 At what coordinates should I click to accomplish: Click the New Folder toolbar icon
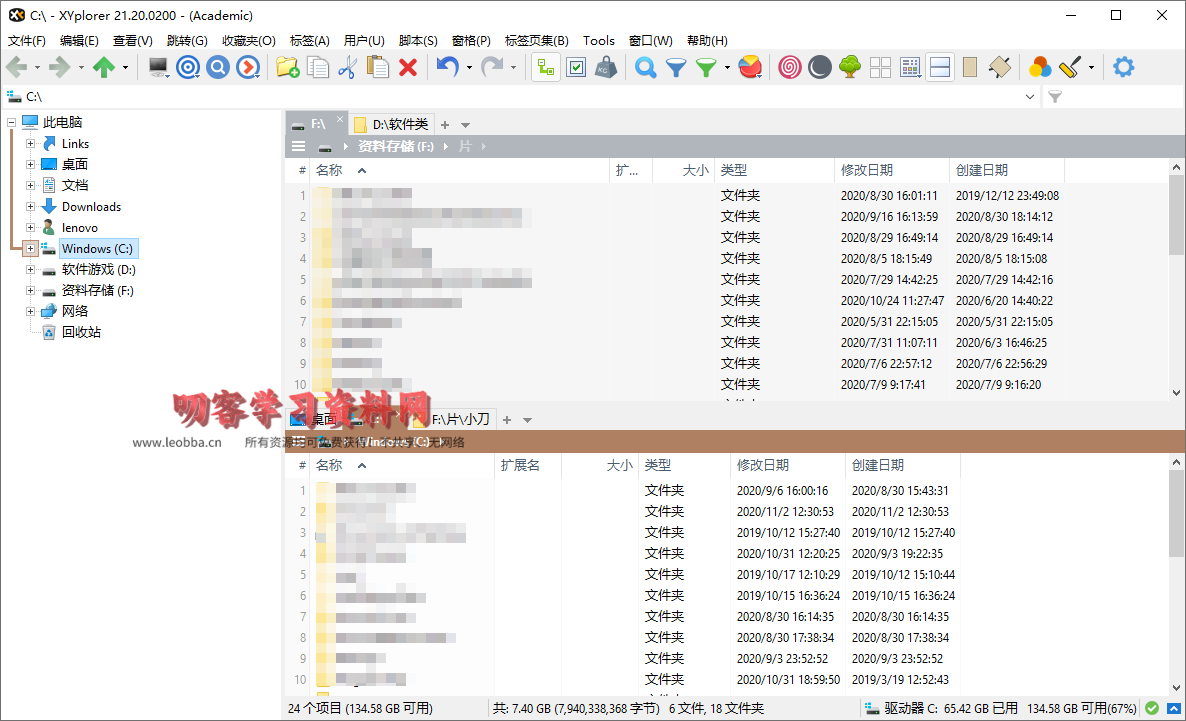(288, 67)
